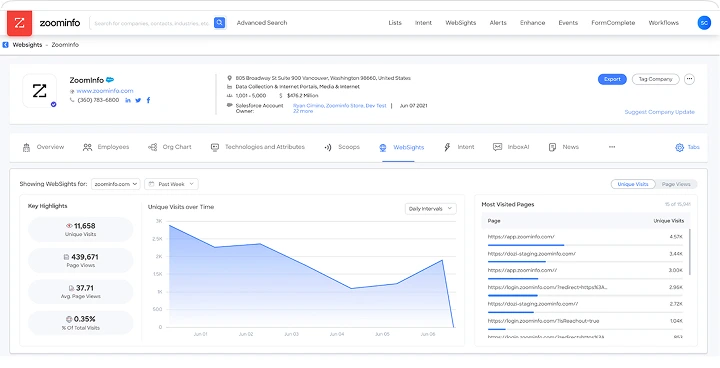Click the blue search magnifier button
The width and height of the screenshot is (720, 368).
click(219, 23)
